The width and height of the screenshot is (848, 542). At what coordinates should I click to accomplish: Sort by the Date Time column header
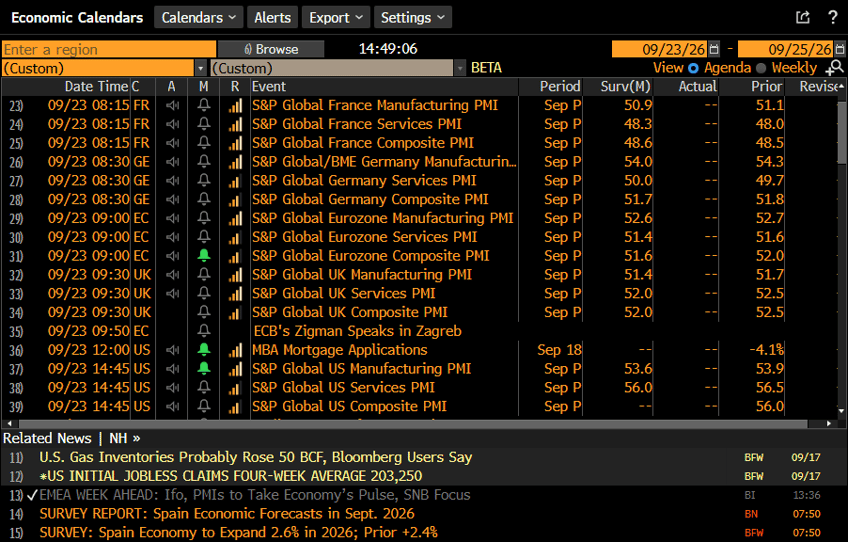click(96, 87)
